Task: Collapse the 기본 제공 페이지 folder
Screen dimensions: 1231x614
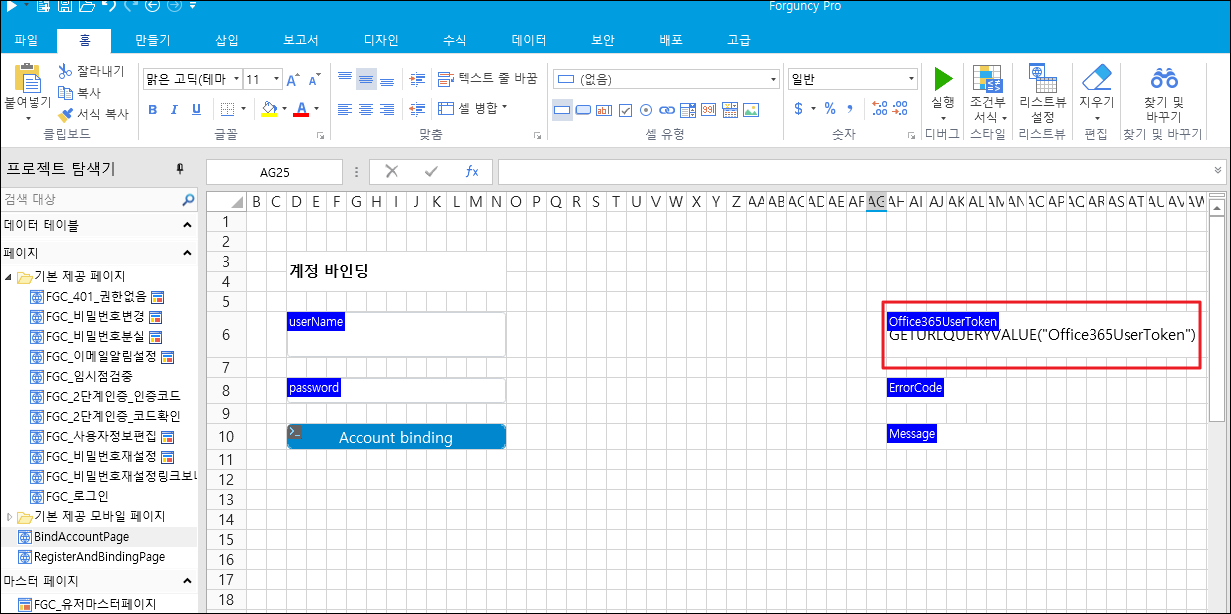Action: 9,276
